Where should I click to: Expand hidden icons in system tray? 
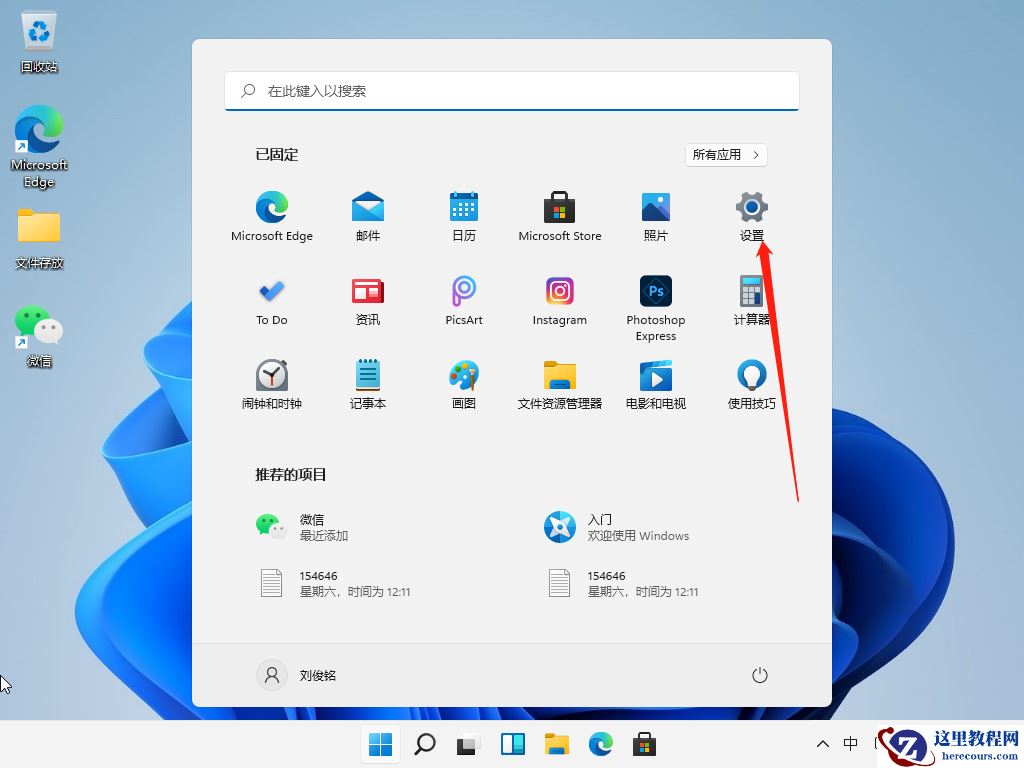click(822, 744)
